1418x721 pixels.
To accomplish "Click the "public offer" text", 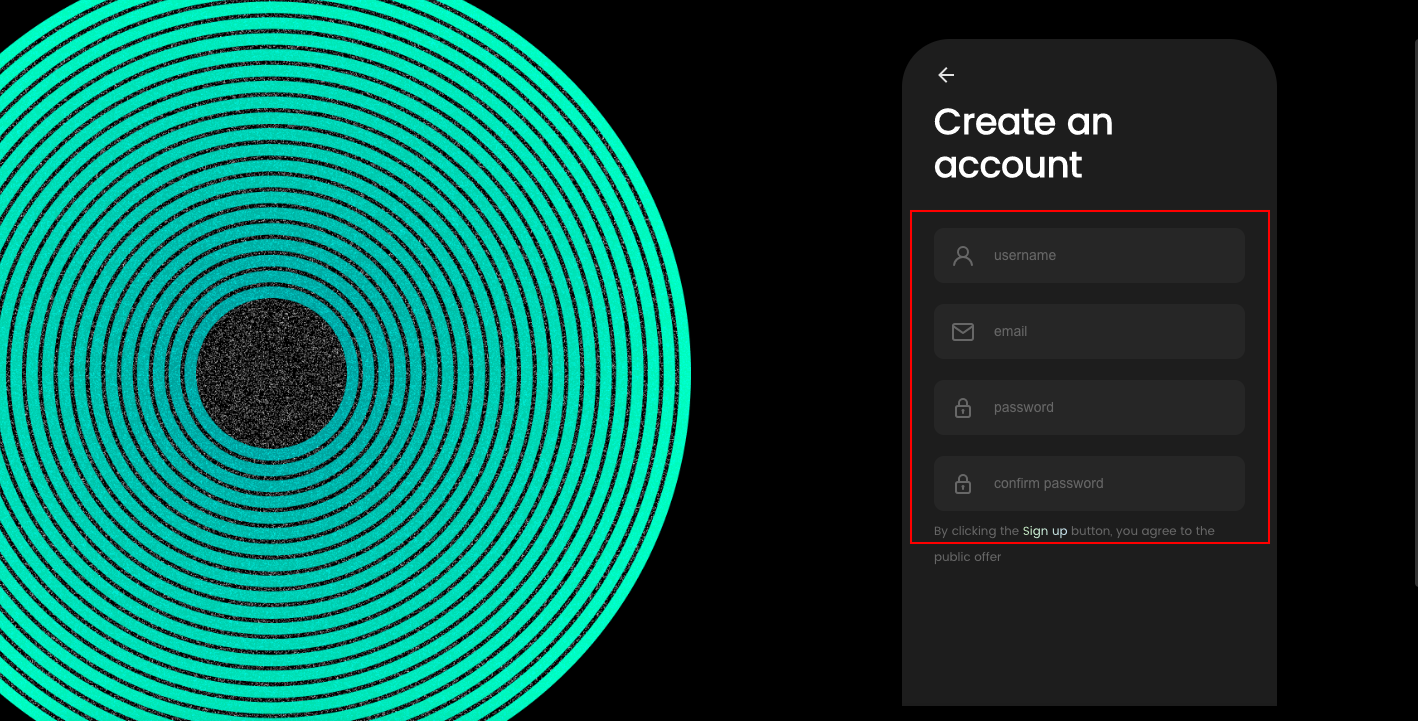I will [967, 557].
